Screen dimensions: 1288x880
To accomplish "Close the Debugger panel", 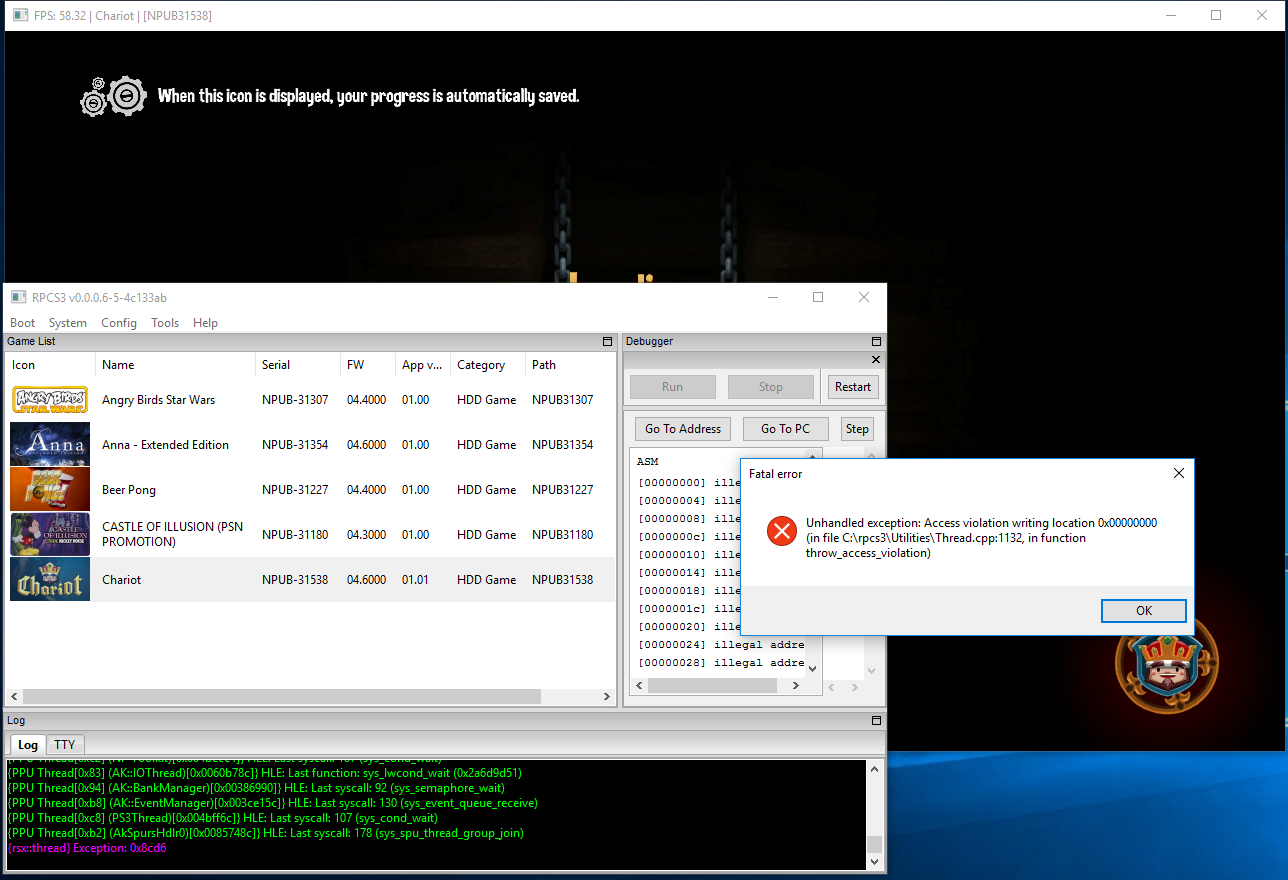I will [x=877, y=360].
